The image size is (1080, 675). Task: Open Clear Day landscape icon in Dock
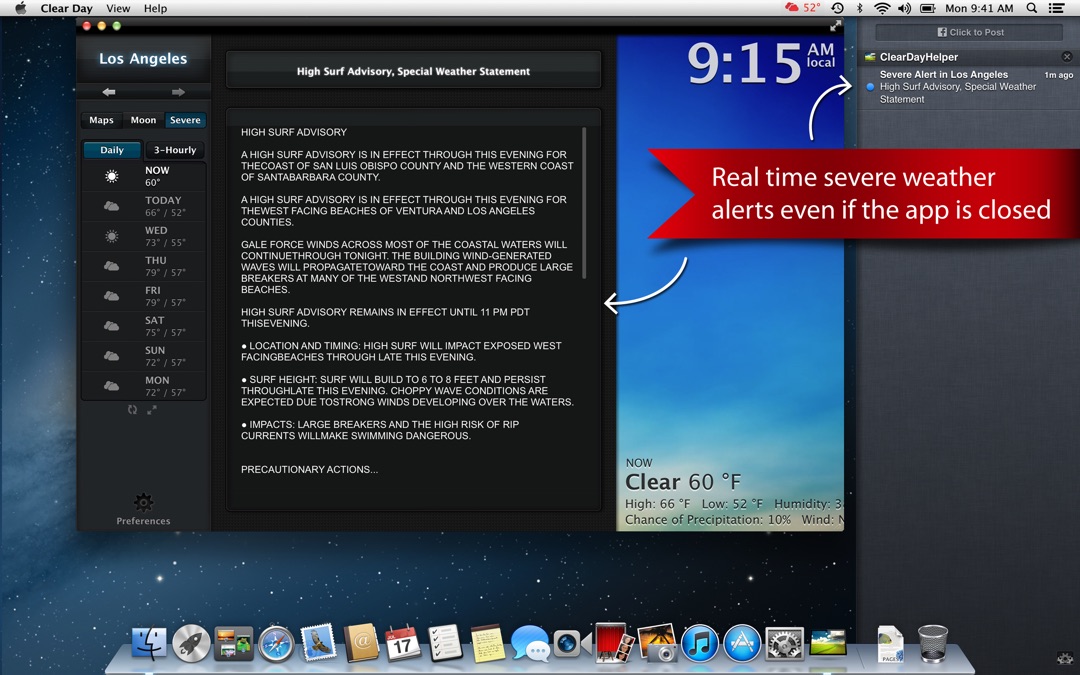pyautogui.click(x=827, y=643)
